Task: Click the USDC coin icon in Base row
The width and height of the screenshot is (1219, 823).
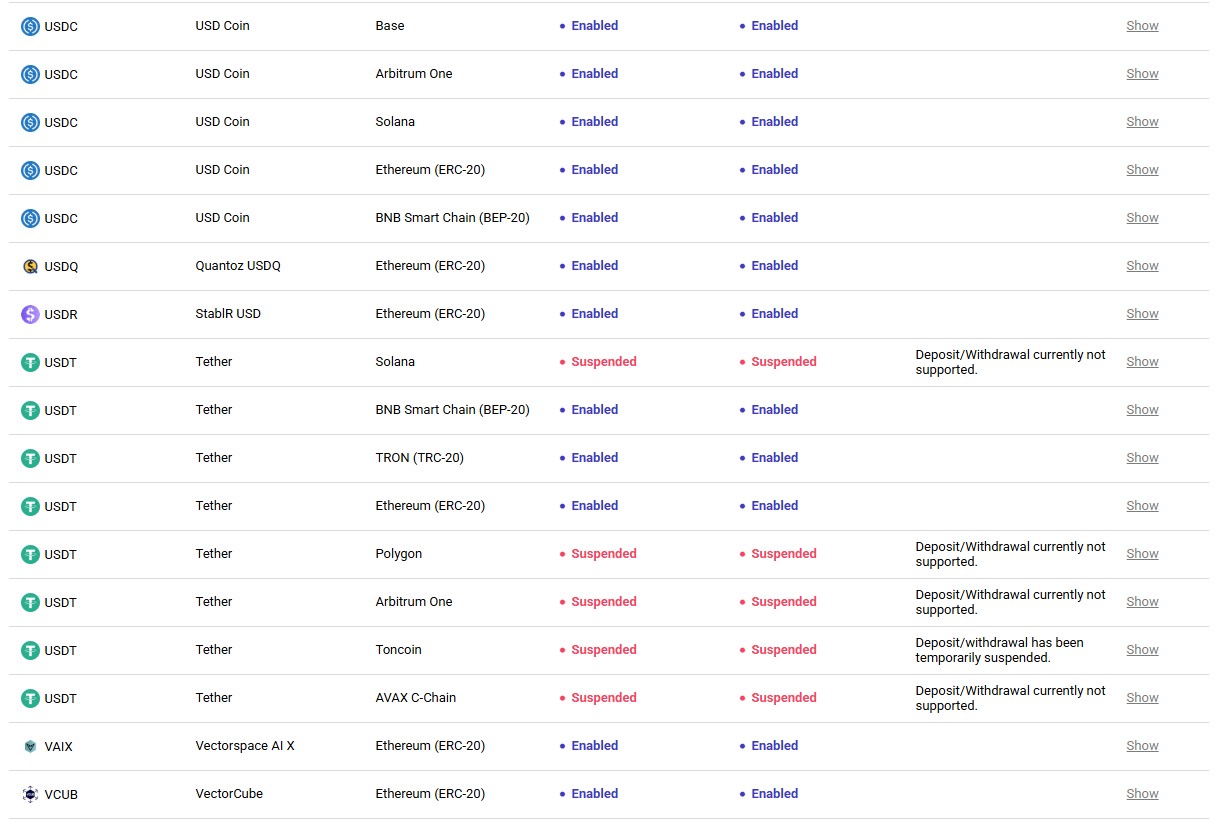Action: [x=30, y=26]
